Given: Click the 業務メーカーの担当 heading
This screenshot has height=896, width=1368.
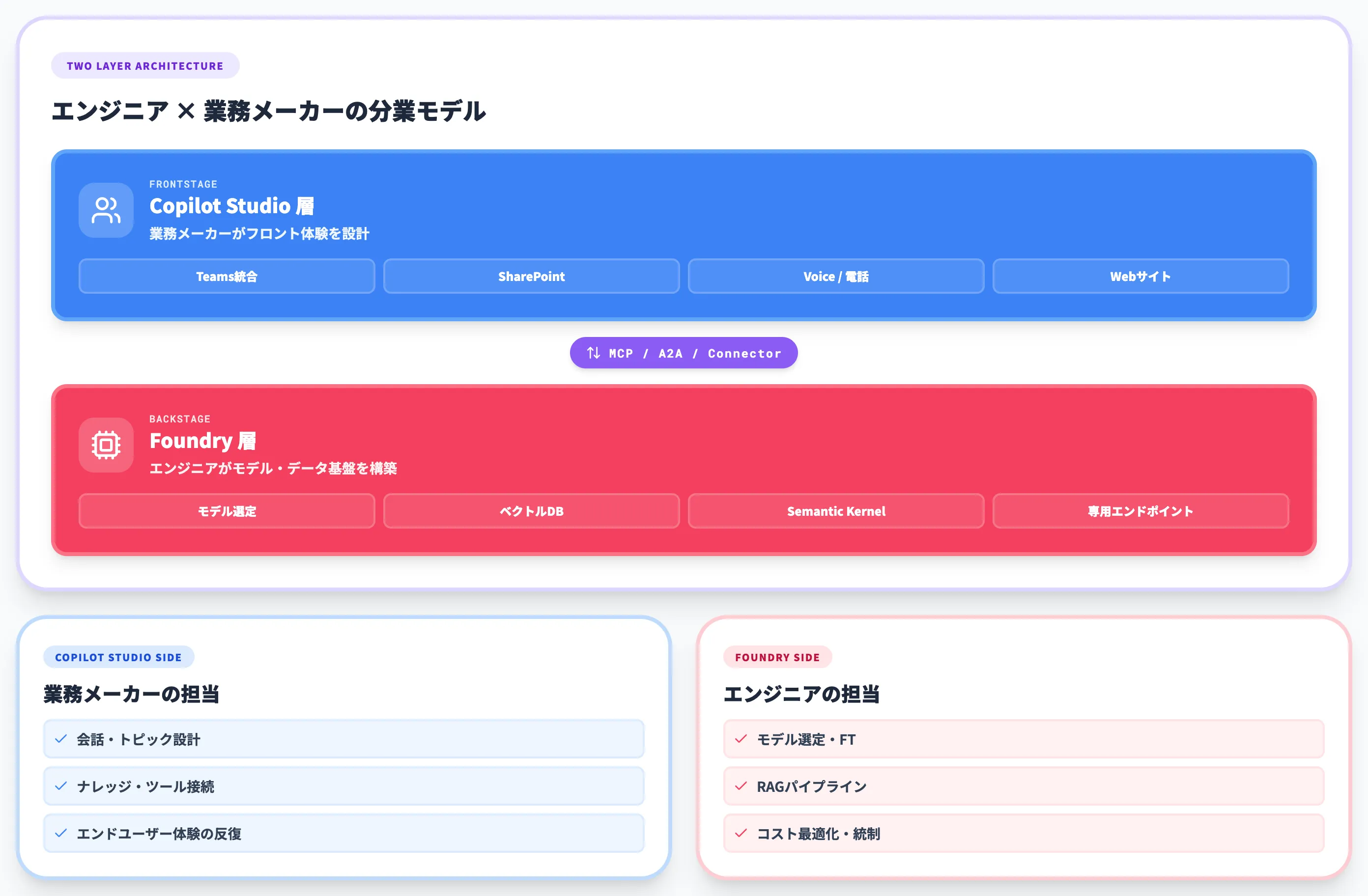Looking at the screenshot, I should pos(132,694).
